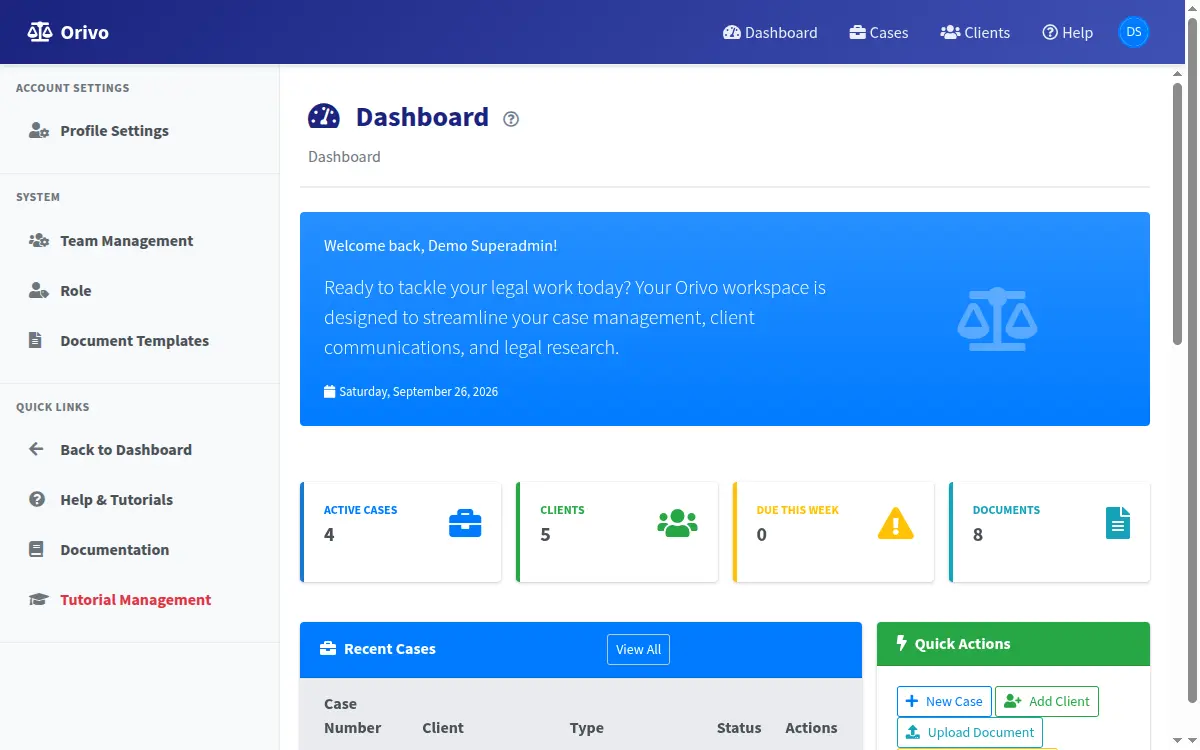The height and width of the screenshot is (750, 1200).
Task: Click the Actions column header
Action: coord(811,728)
